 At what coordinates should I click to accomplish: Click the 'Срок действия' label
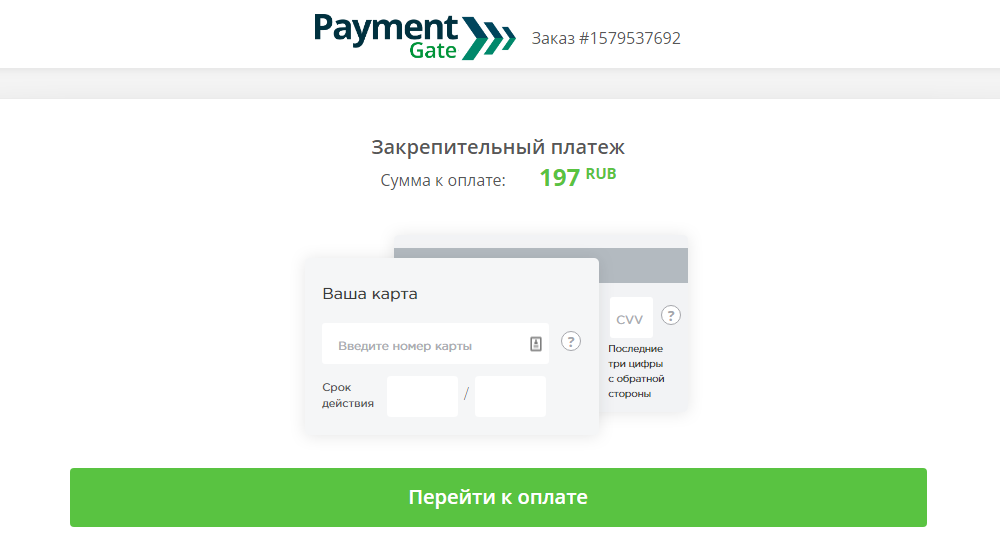click(348, 395)
